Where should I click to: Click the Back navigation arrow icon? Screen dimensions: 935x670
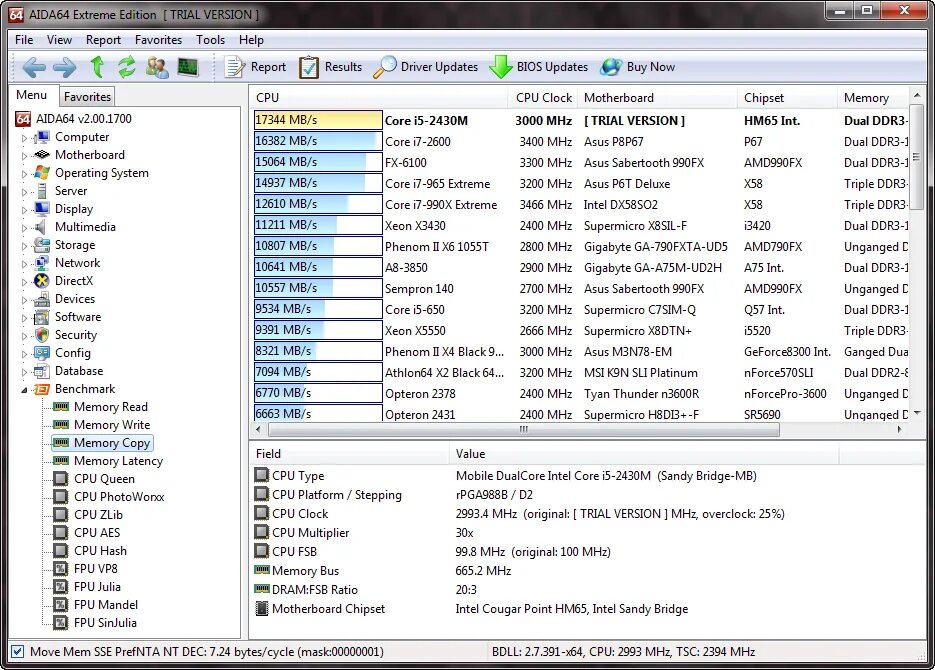(x=34, y=67)
